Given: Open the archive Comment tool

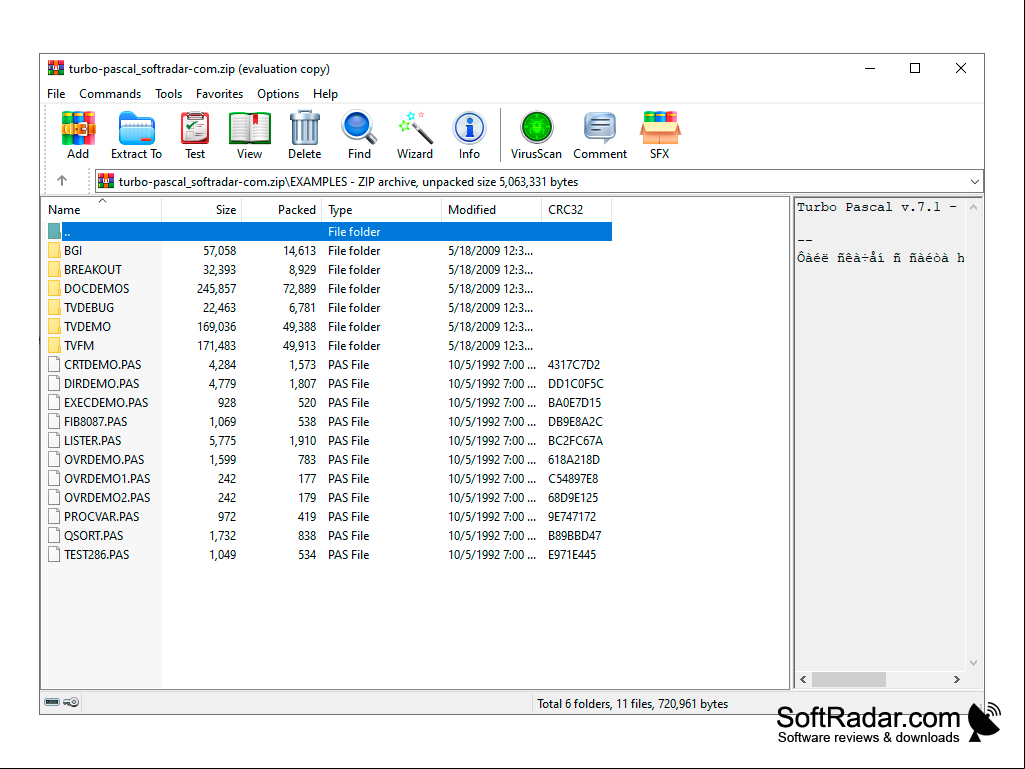Looking at the screenshot, I should (600, 128).
